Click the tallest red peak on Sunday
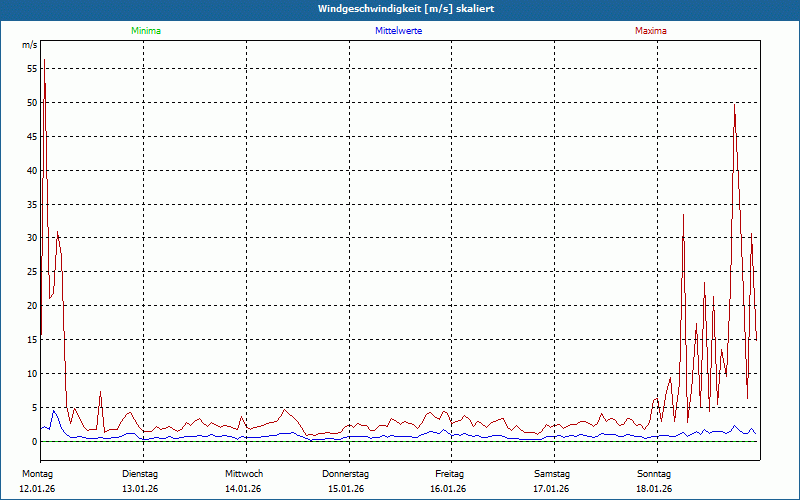 pyautogui.click(x=735, y=104)
